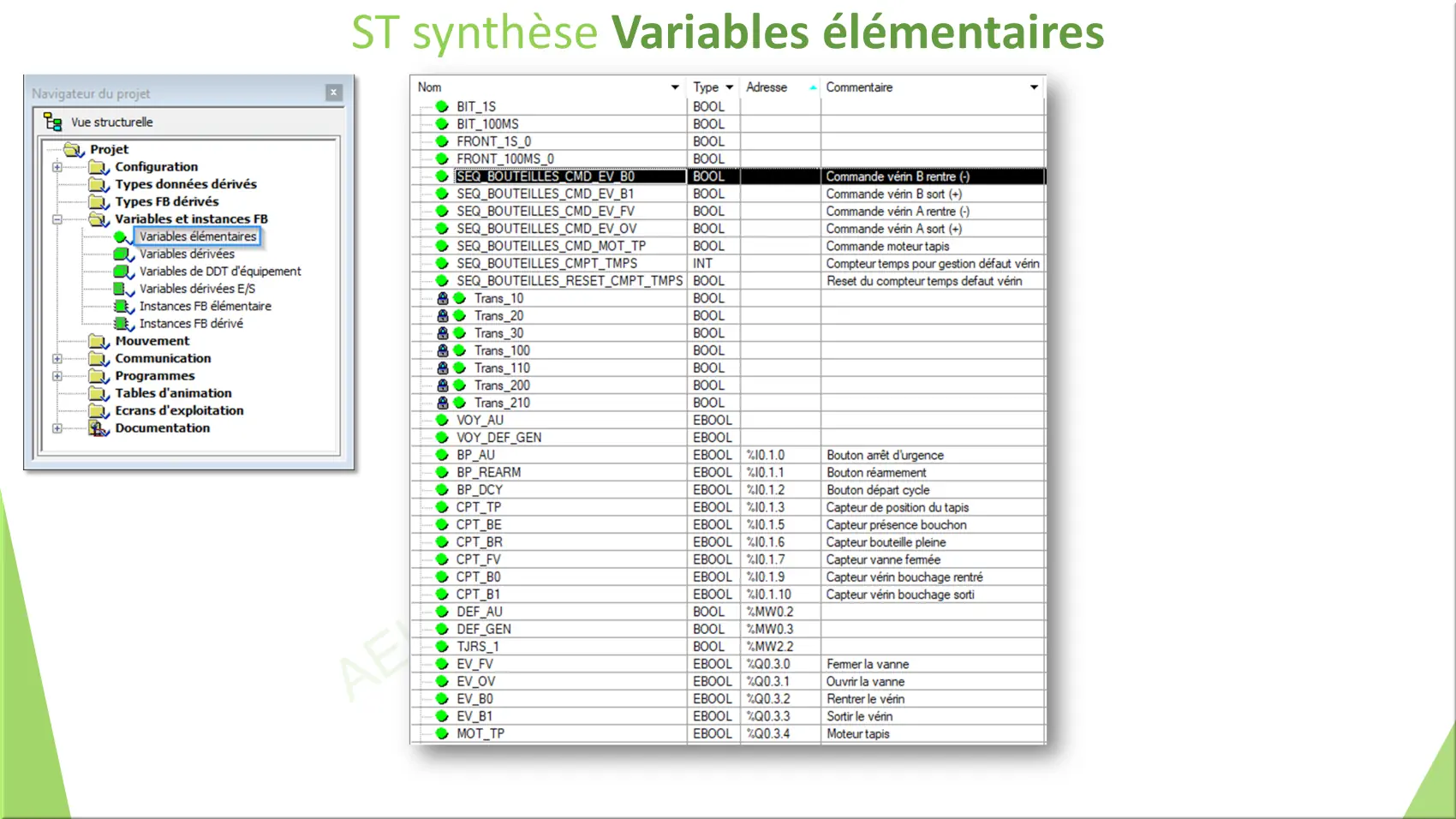
Task: Click Reset du compteur temps defaut vérin comment
Action: (x=924, y=281)
